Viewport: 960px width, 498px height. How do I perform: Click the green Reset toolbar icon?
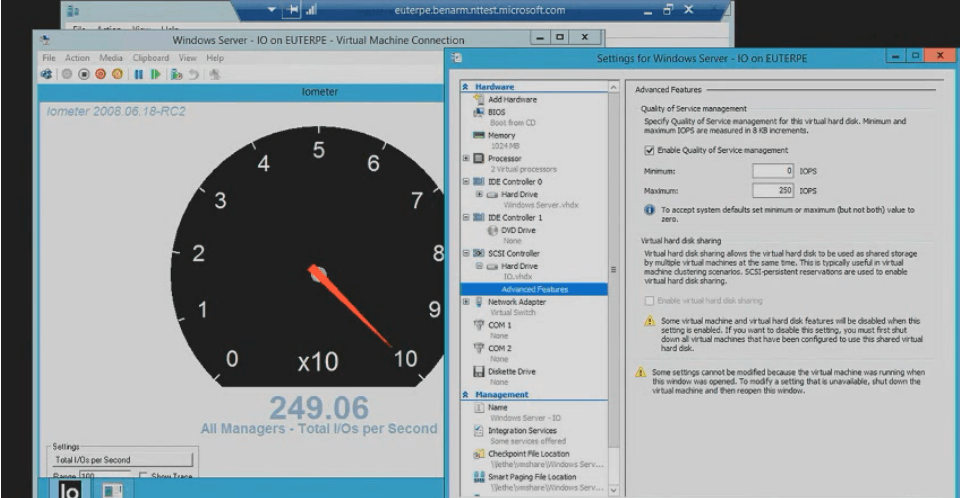(x=156, y=74)
